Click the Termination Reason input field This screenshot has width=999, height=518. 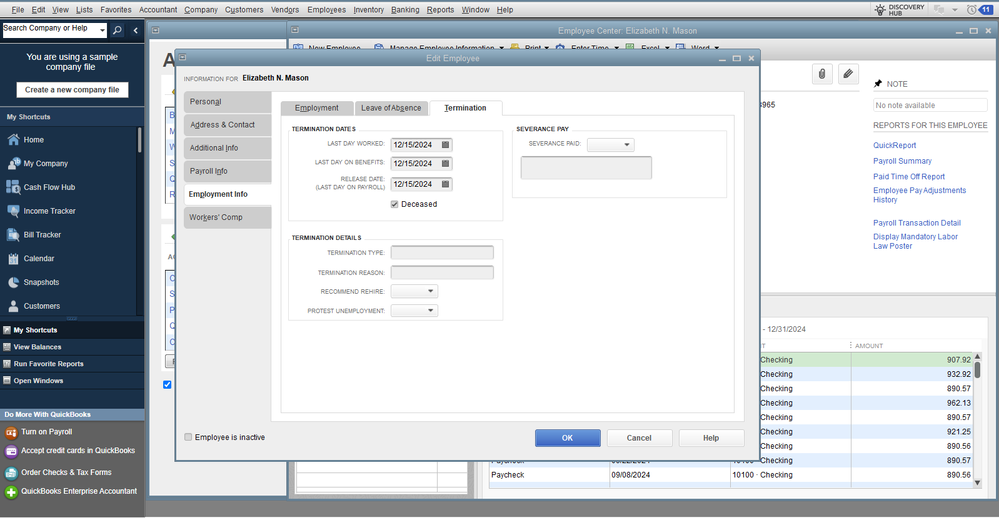coord(442,273)
